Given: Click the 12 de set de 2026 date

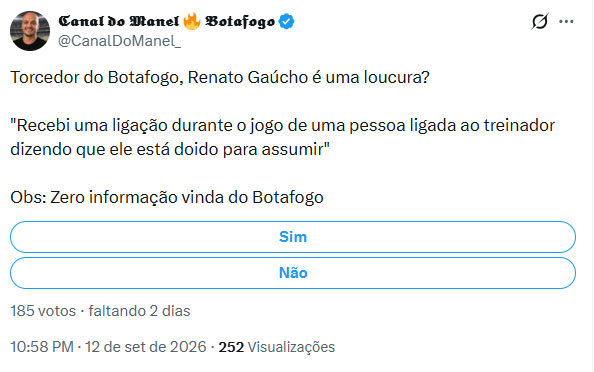Looking at the screenshot, I should [145, 347].
